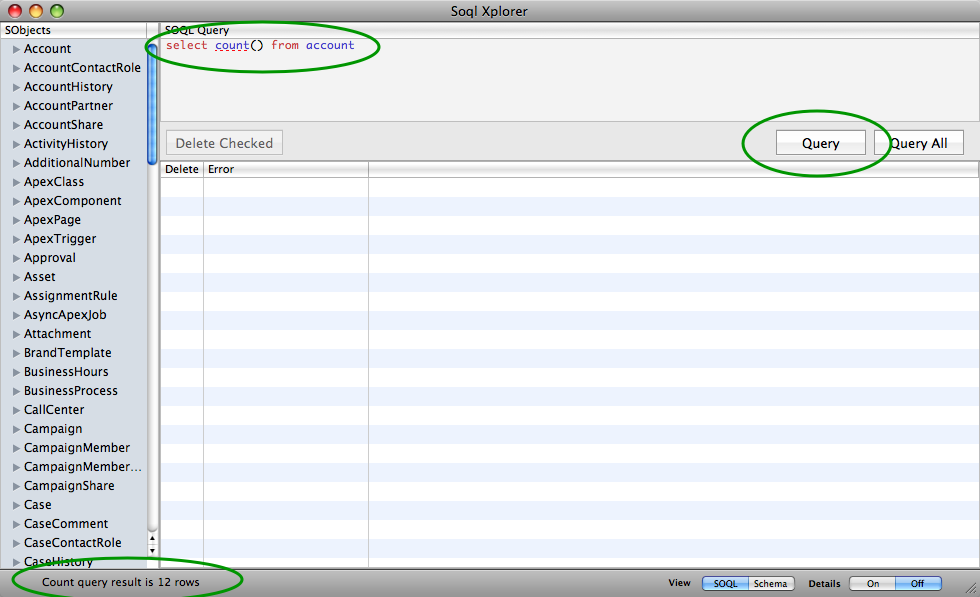Turn Details Off

point(918,583)
